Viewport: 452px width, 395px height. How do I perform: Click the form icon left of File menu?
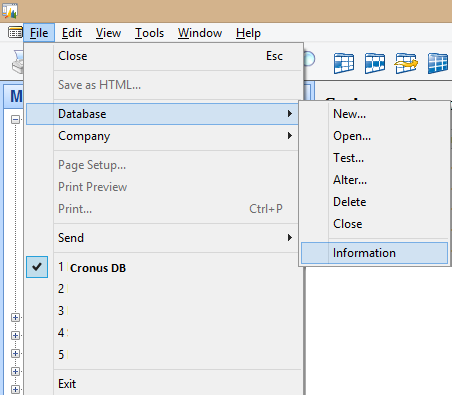[15, 33]
